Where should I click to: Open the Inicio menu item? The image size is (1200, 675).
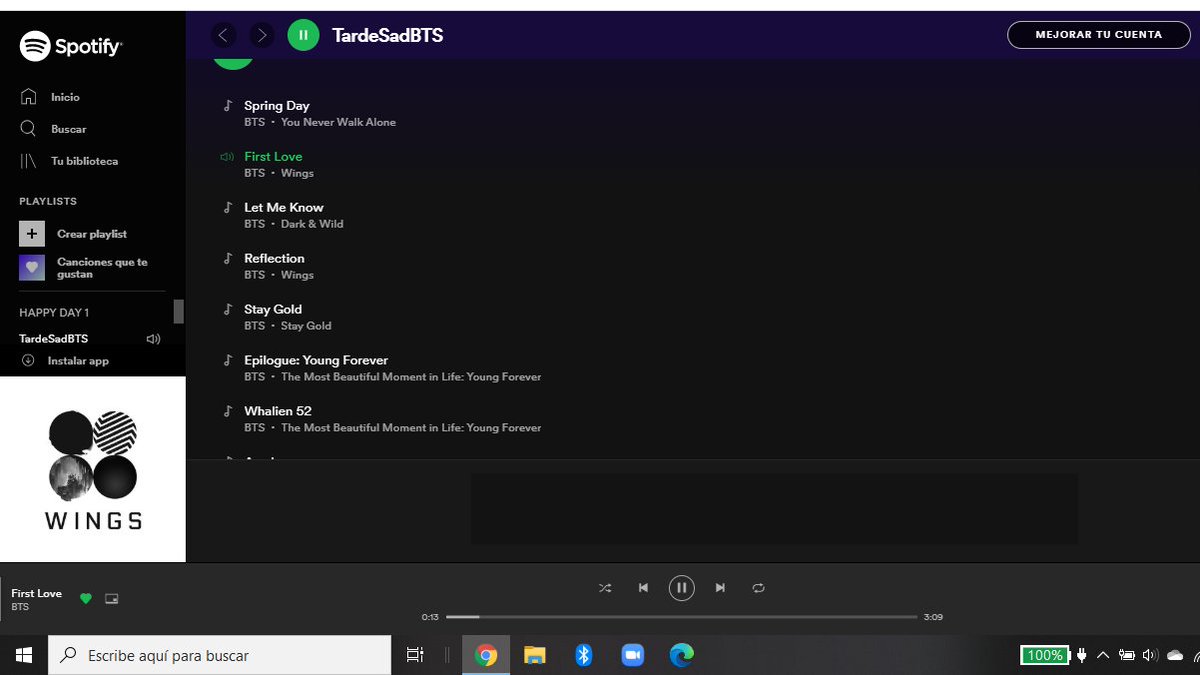click(x=65, y=97)
